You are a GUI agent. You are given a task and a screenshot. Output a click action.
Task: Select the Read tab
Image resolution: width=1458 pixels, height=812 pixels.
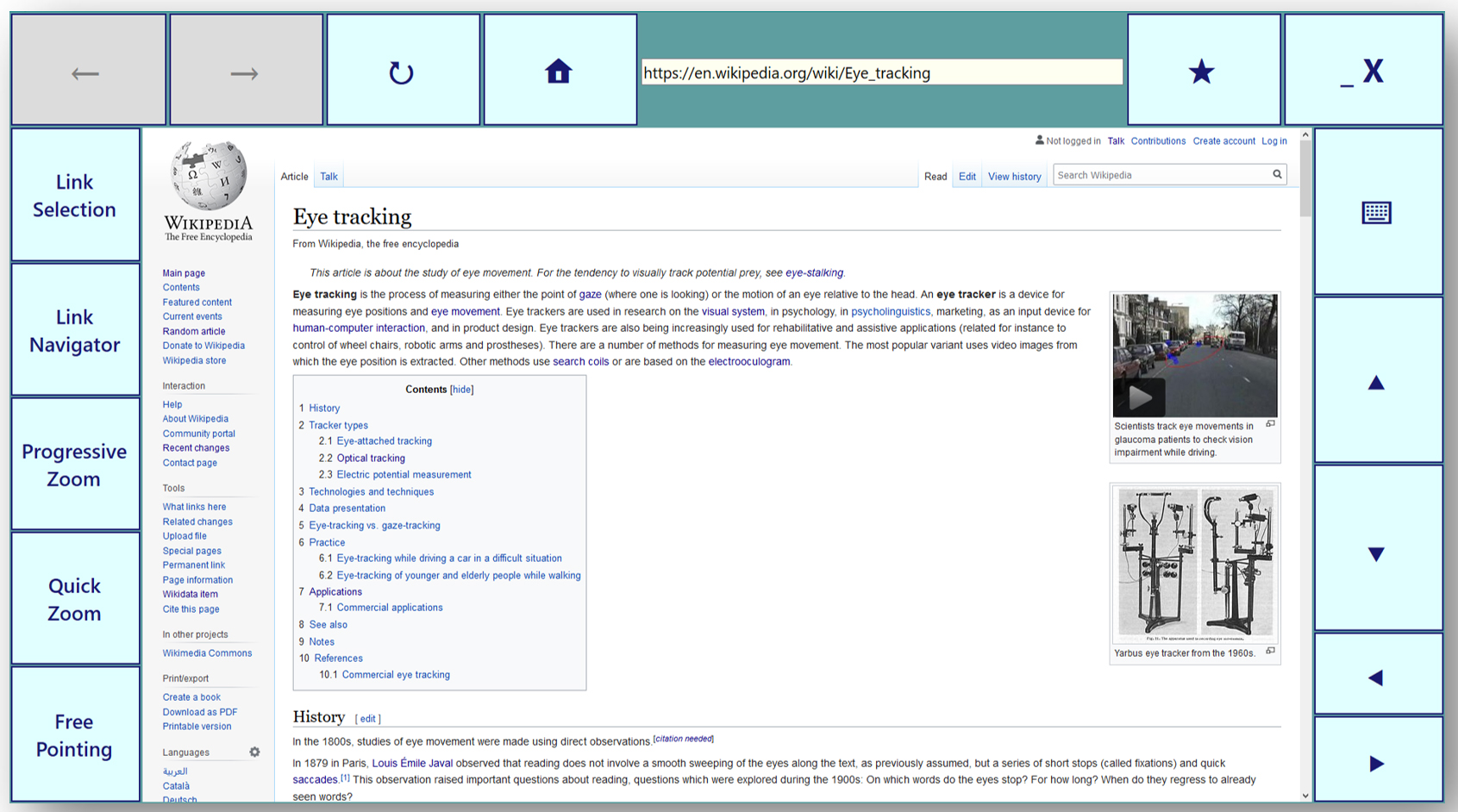click(935, 177)
